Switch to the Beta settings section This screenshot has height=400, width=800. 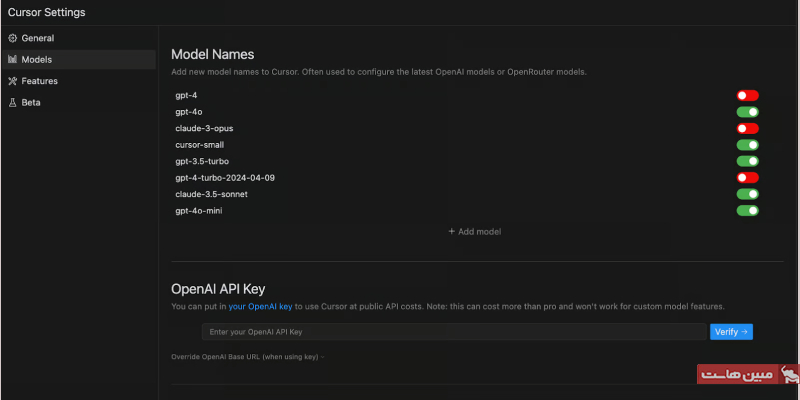(x=79, y=103)
